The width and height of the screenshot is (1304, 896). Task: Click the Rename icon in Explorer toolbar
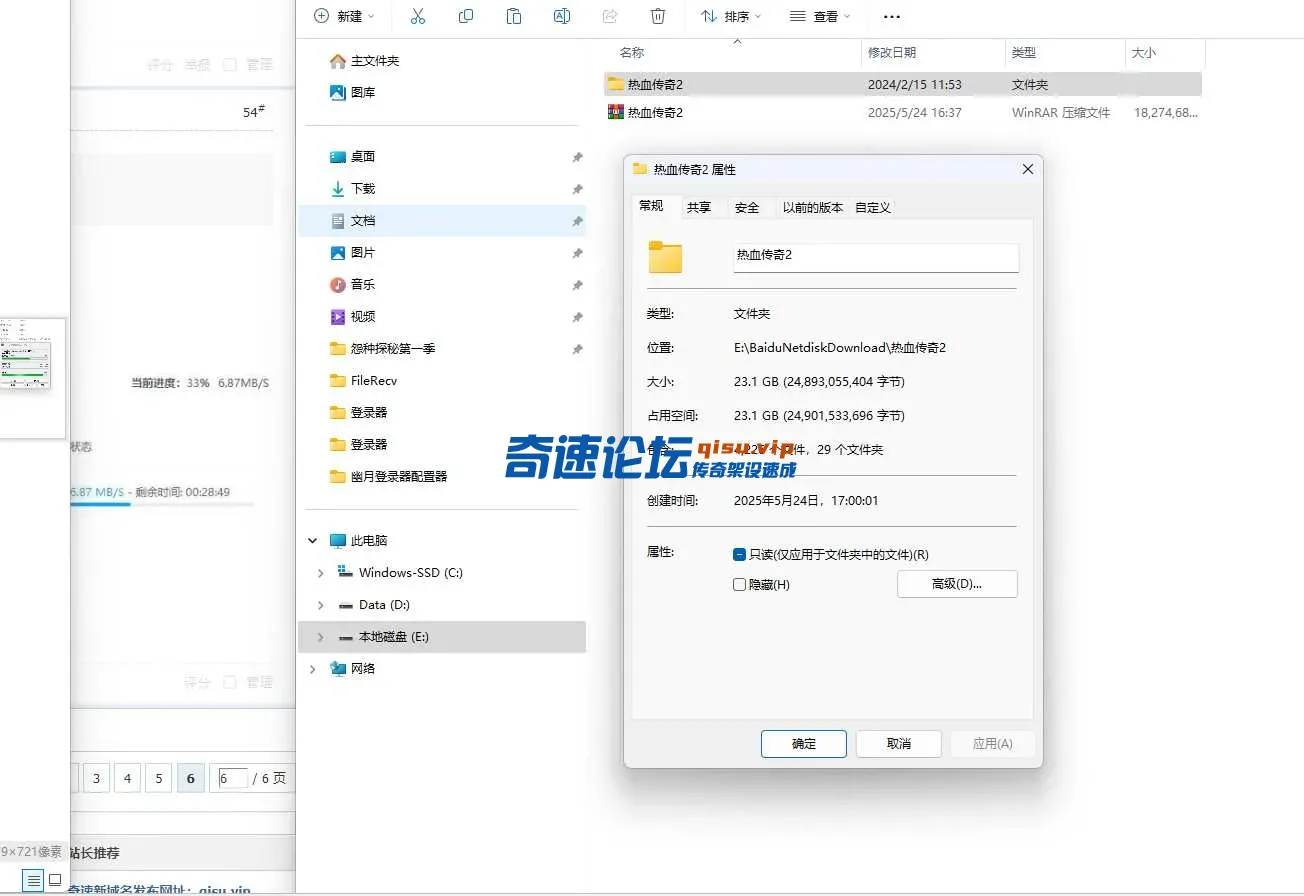(x=562, y=16)
